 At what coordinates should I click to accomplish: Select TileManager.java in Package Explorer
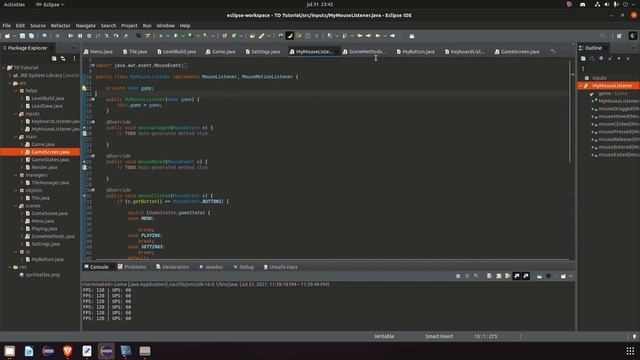(50, 183)
